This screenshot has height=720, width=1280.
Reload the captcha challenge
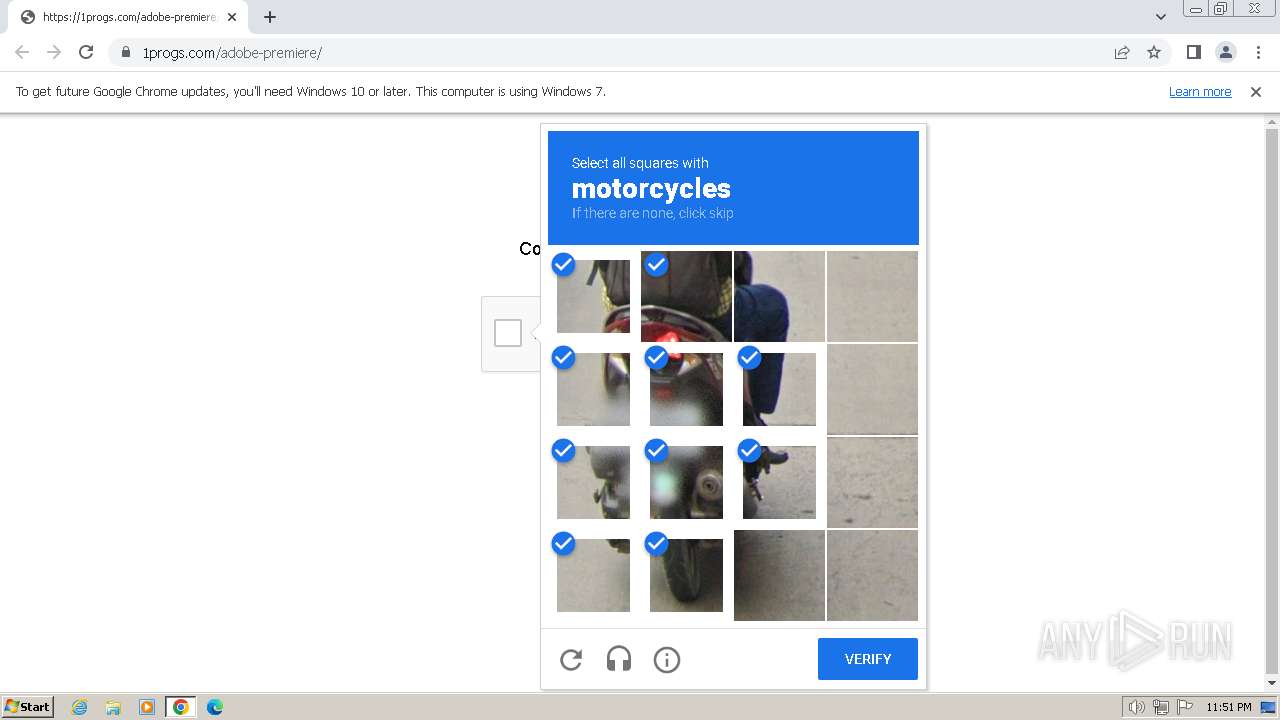click(571, 659)
